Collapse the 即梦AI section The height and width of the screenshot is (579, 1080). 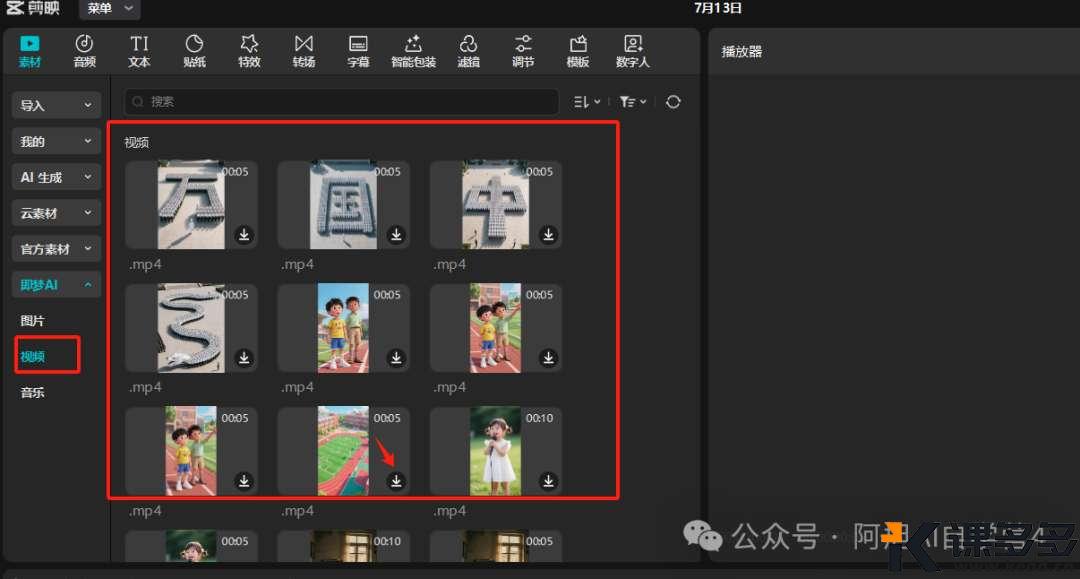(x=56, y=285)
